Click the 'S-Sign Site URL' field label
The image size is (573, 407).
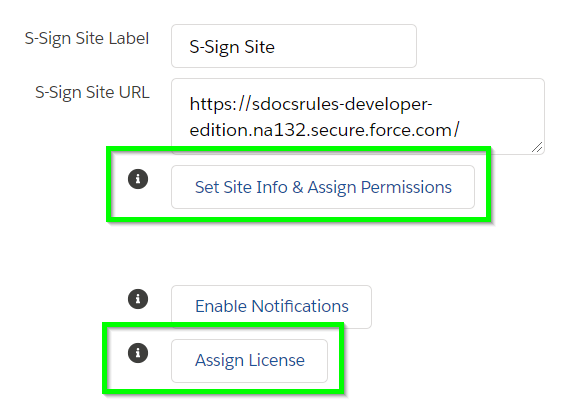click(x=92, y=92)
